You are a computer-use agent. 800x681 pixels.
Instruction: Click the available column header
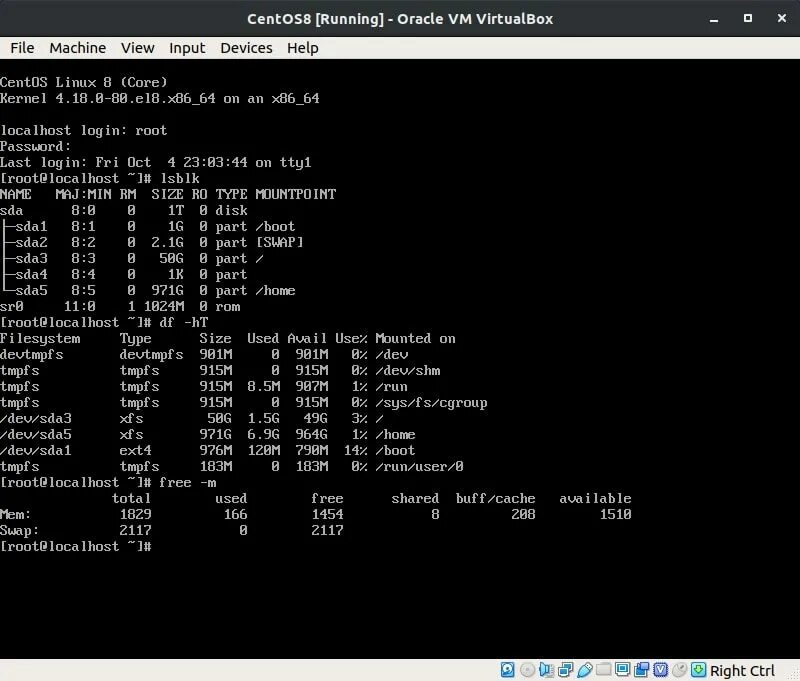(595, 498)
